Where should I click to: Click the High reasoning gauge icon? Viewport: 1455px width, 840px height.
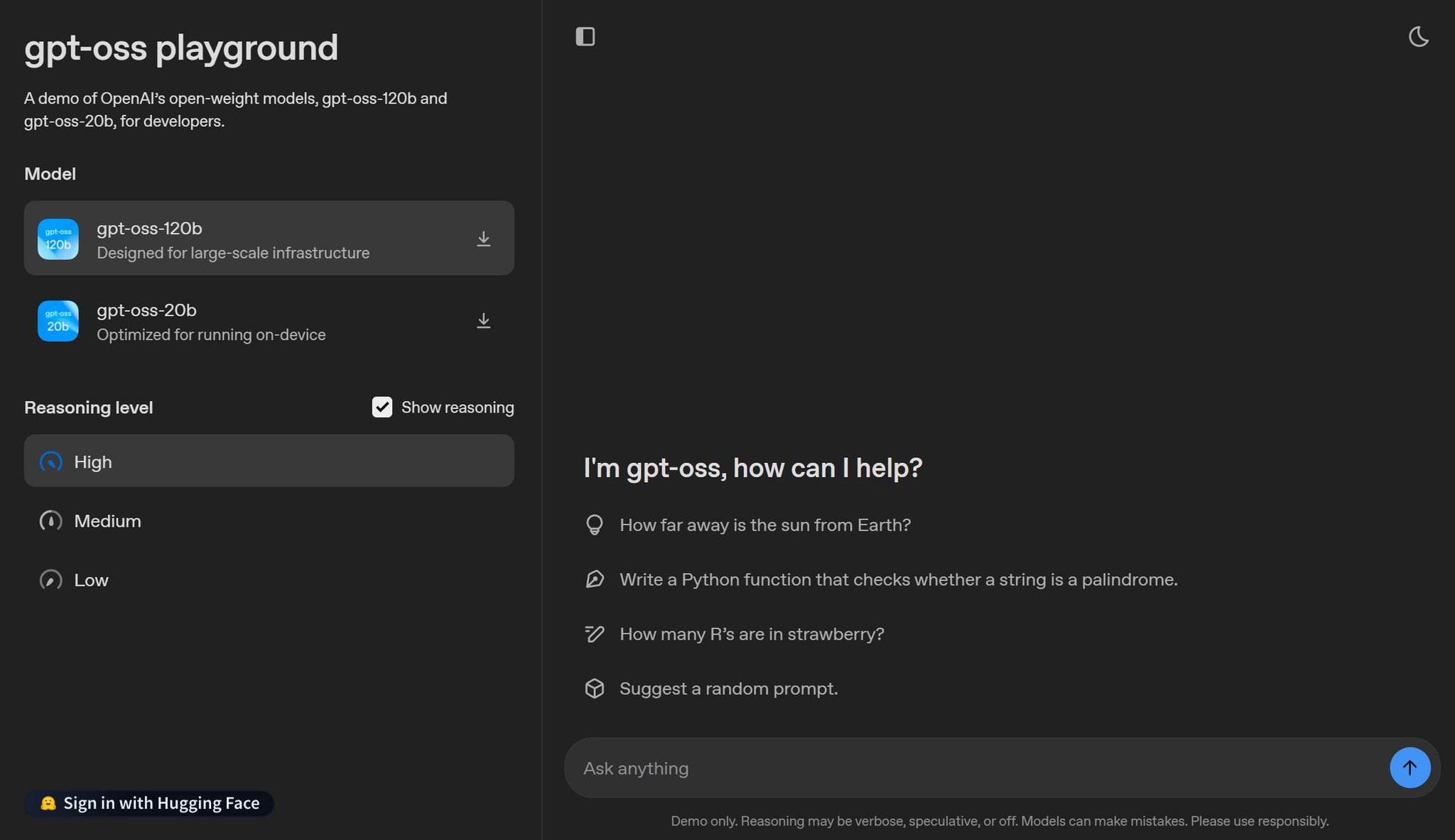50,462
